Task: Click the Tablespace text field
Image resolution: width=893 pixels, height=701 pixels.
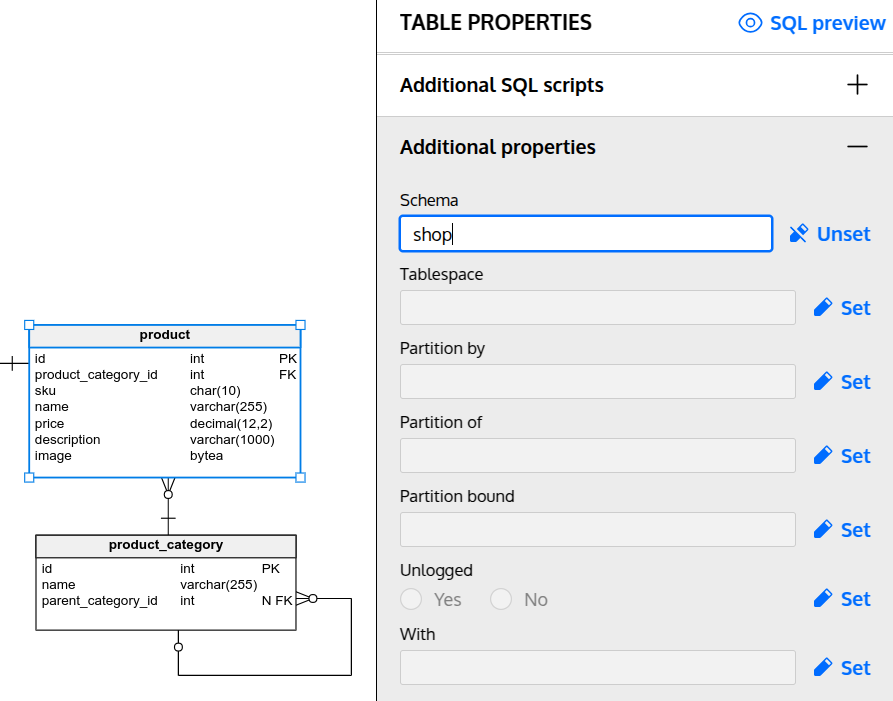Action: tap(597, 308)
